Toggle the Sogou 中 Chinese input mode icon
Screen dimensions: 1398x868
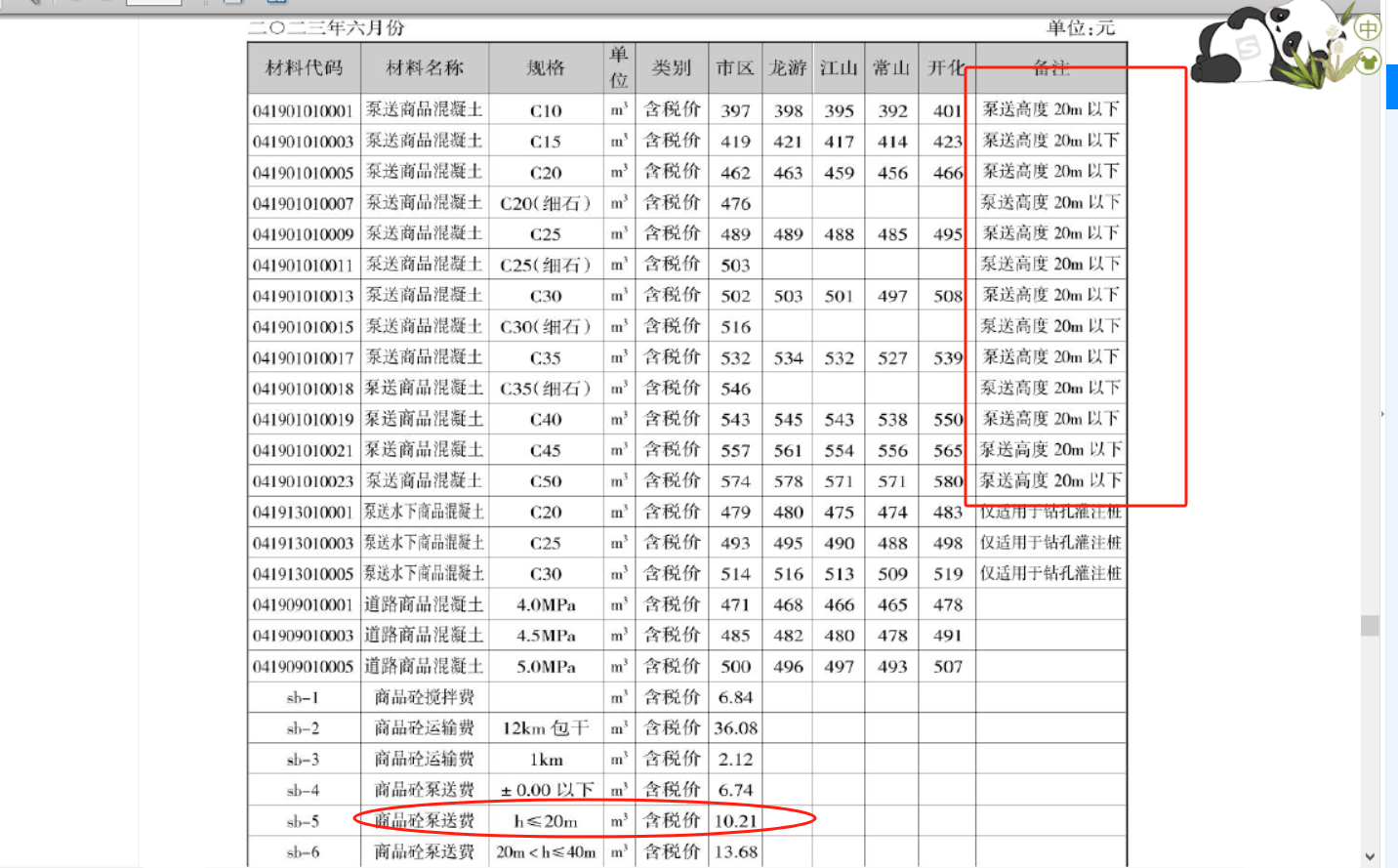[1368, 28]
